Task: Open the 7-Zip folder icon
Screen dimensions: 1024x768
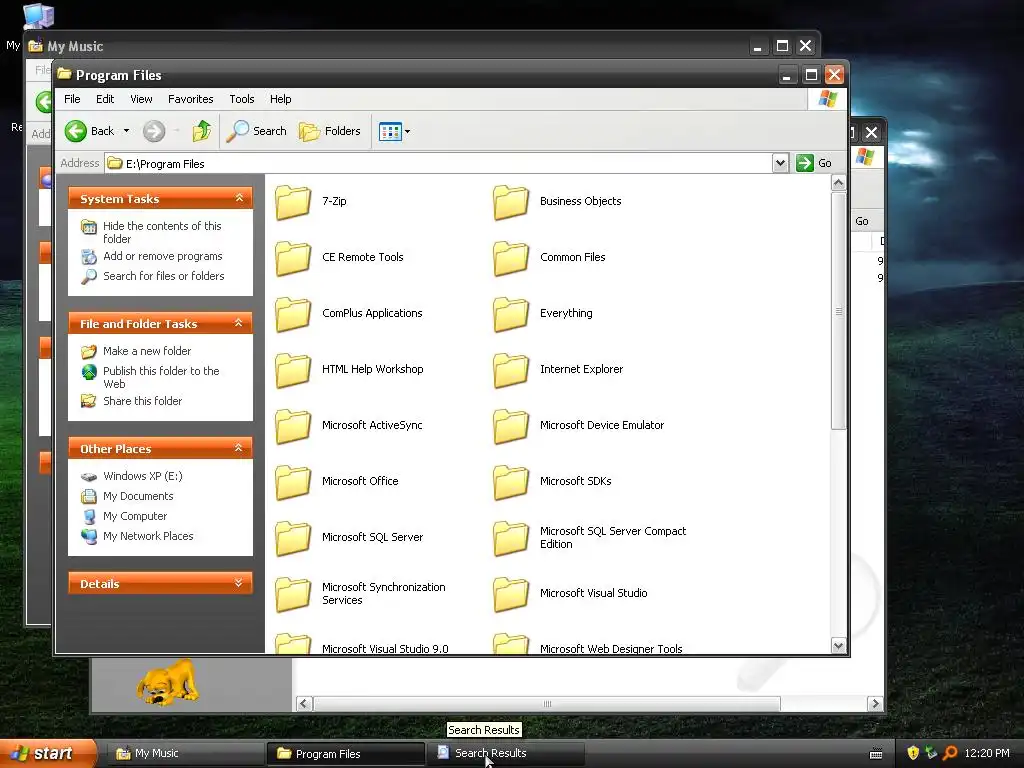Action: (x=293, y=201)
